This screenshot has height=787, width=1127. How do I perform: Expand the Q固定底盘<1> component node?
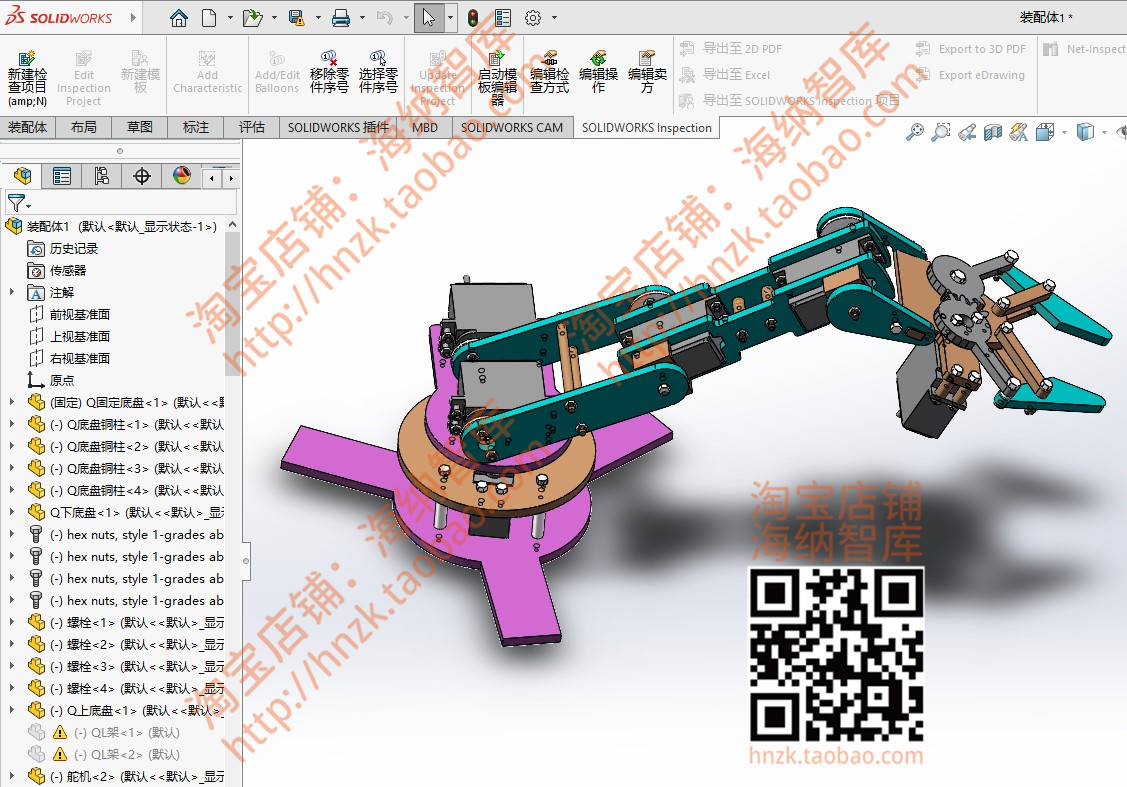click(x=12, y=402)
